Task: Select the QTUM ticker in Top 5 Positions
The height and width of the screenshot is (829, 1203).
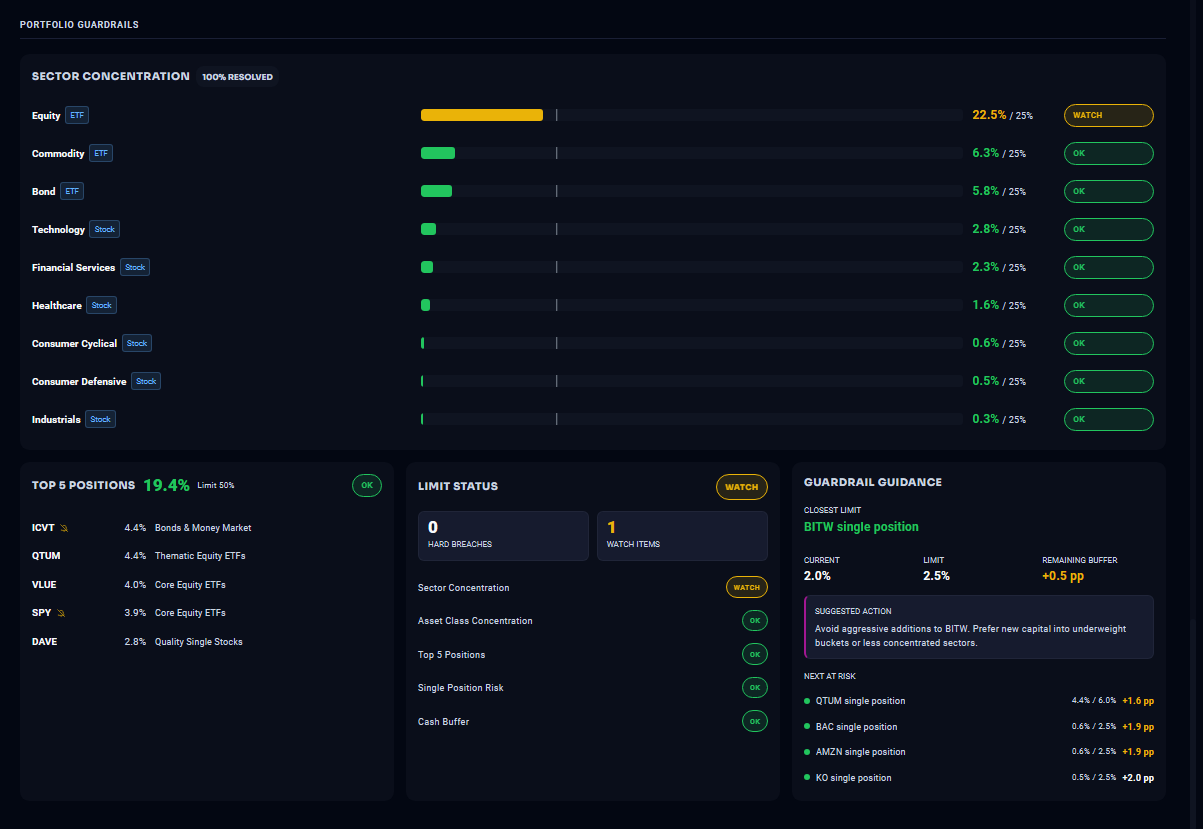Action: (x=46, y=556)
